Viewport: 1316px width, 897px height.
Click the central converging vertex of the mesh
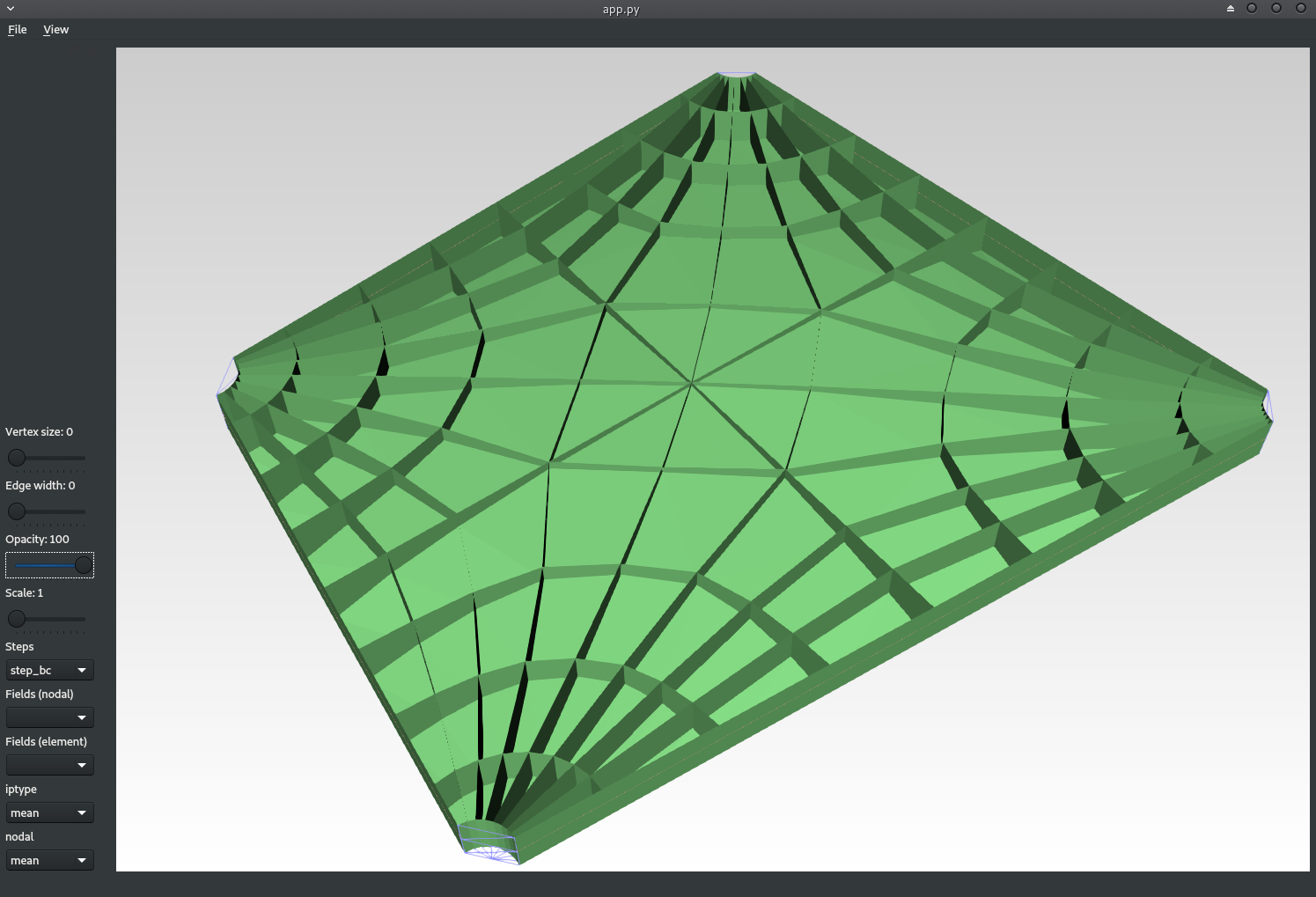pos(692,384)
